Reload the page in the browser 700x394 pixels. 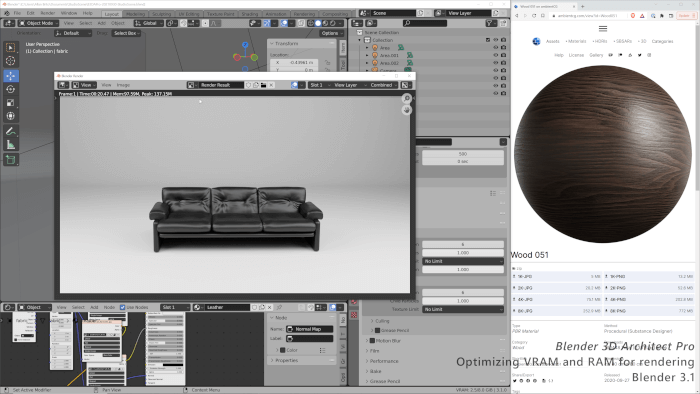533,16
